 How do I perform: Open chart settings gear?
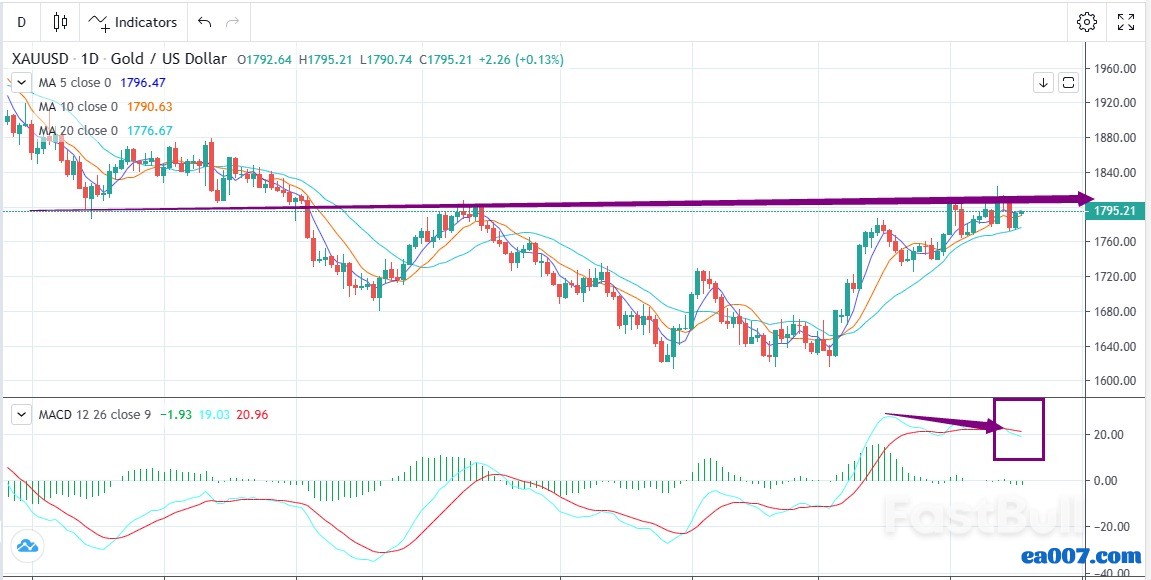1086,22
